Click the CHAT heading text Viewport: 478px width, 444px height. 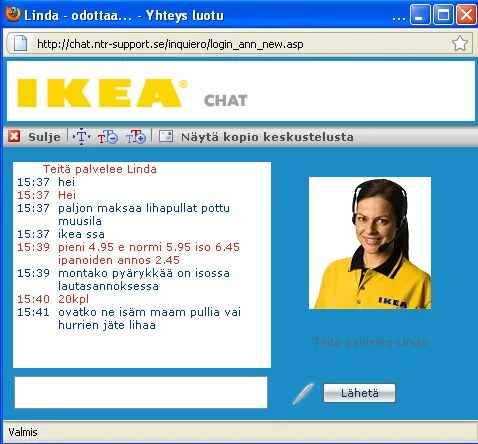(x=226, y=100)
